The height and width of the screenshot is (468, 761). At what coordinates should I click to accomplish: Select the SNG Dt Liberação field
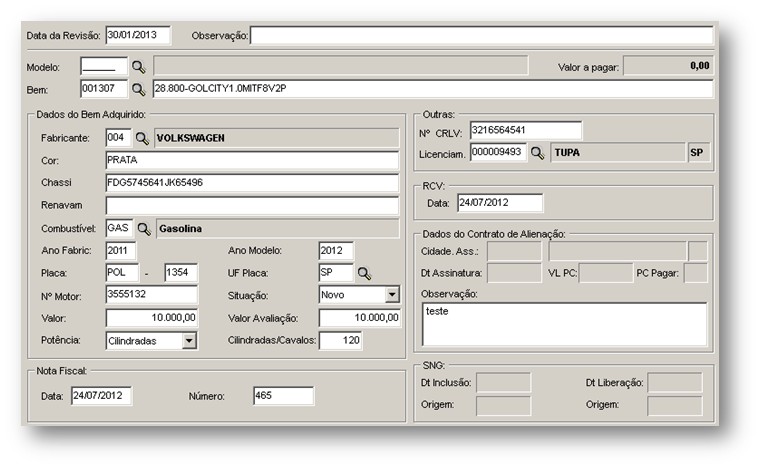[675, 383]
